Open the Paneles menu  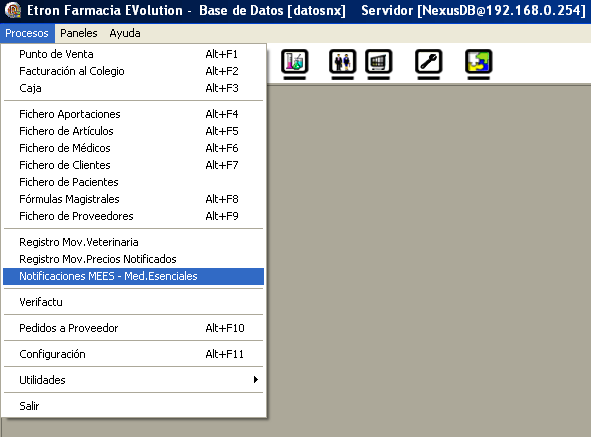pos(79,33)
